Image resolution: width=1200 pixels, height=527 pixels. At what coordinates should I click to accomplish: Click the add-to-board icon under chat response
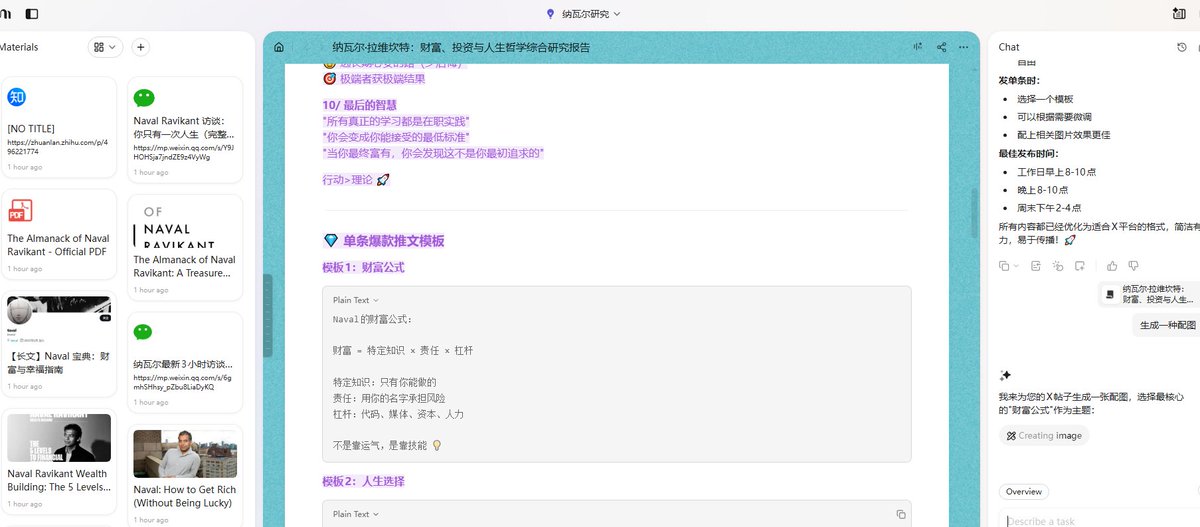coord(1080,266)
